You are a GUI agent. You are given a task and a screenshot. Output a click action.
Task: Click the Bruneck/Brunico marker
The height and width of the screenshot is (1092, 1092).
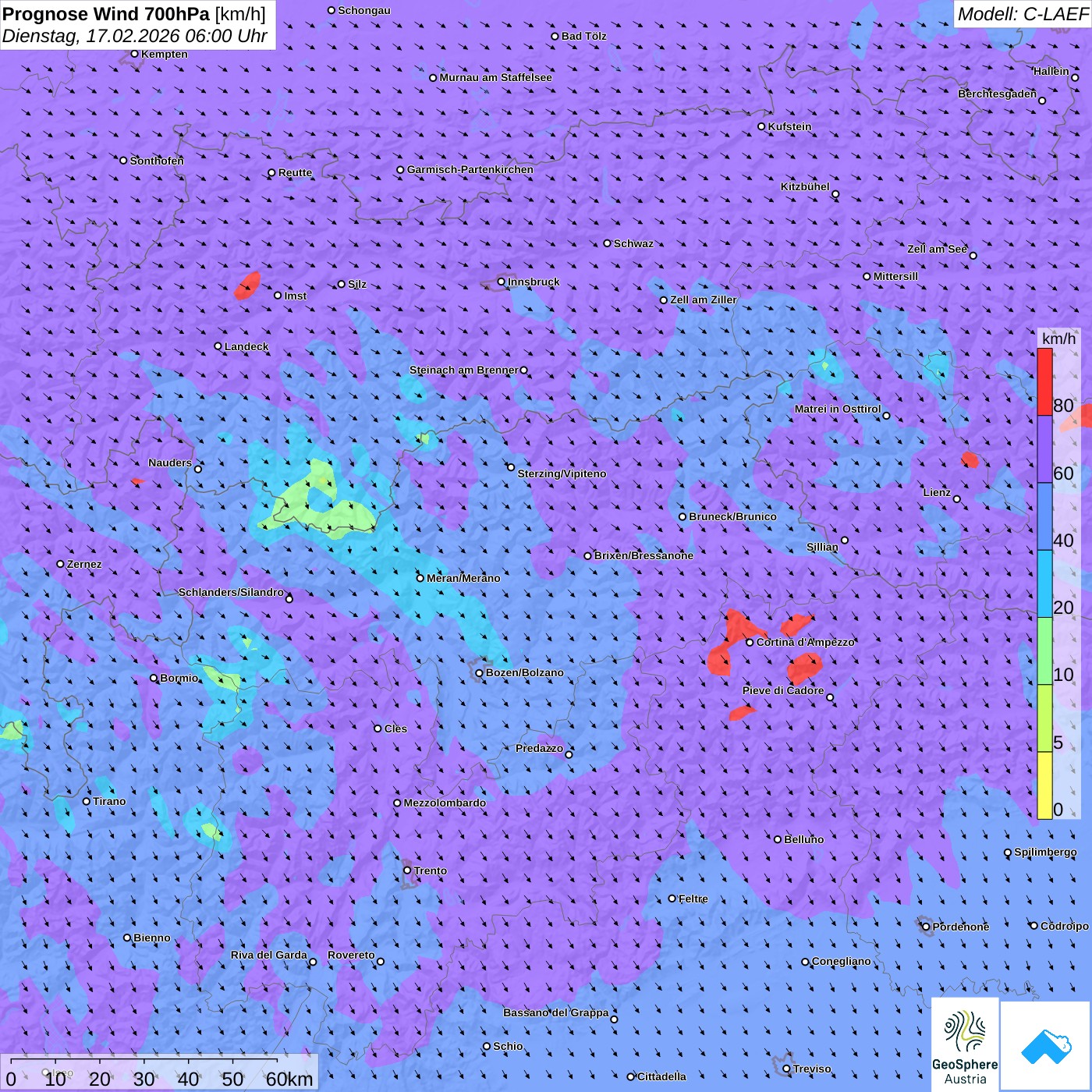point(682,517)
